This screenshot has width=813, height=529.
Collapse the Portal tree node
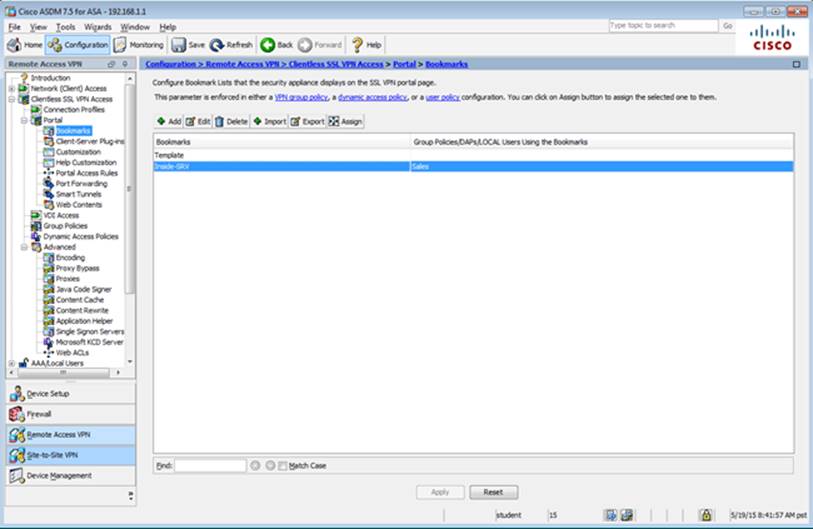click(24, 120)
